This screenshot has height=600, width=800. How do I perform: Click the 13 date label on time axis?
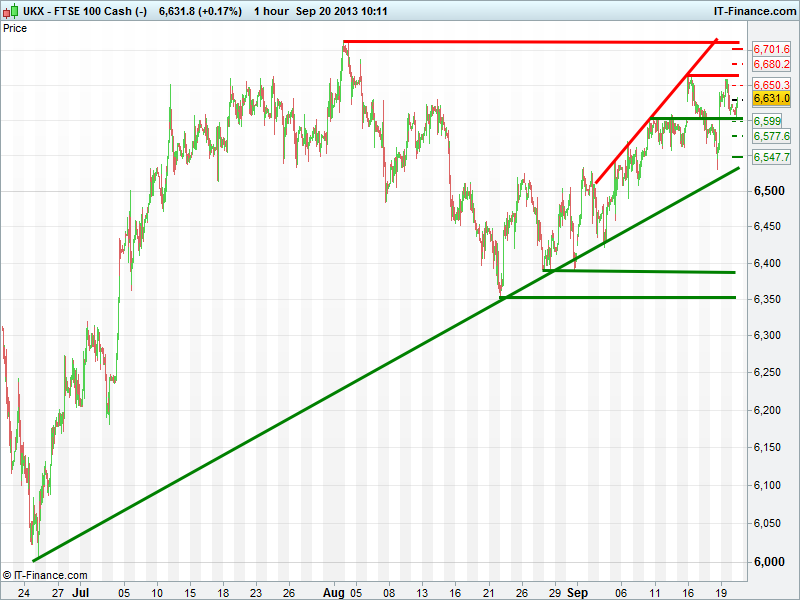[x=422, y=593]
